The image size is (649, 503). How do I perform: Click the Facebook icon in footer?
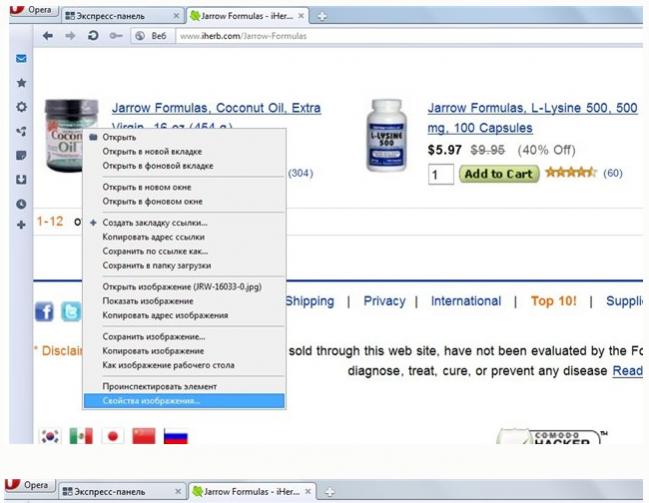[x=44, y=312]
